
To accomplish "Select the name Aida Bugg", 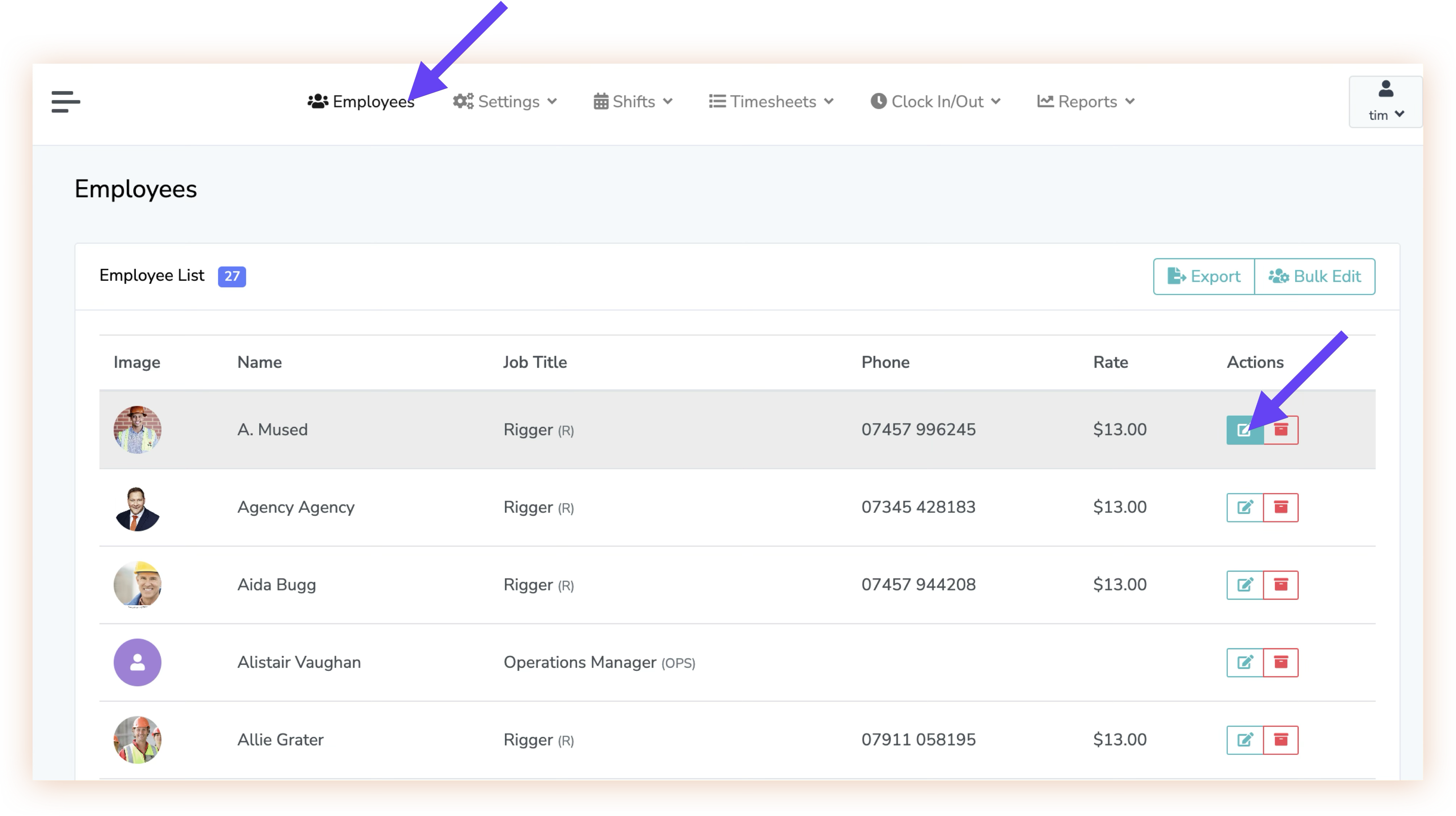I will click(276, 585).
